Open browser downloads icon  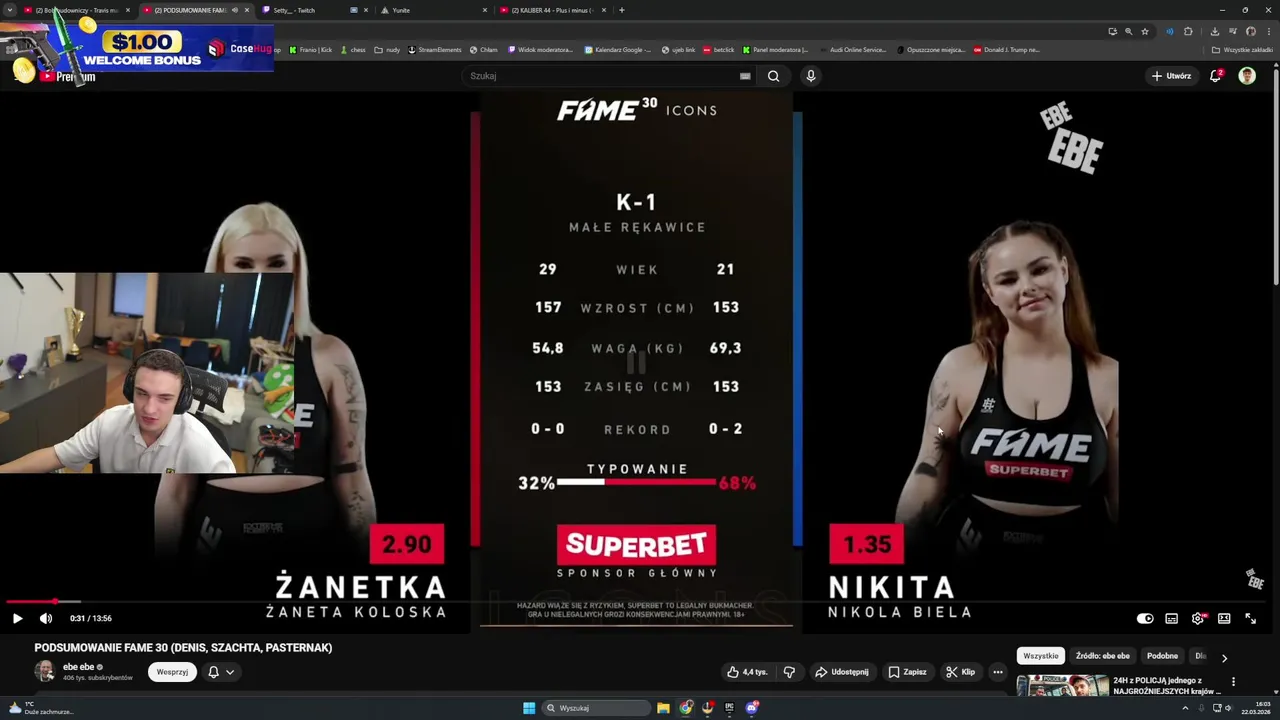click(1215, 31)
